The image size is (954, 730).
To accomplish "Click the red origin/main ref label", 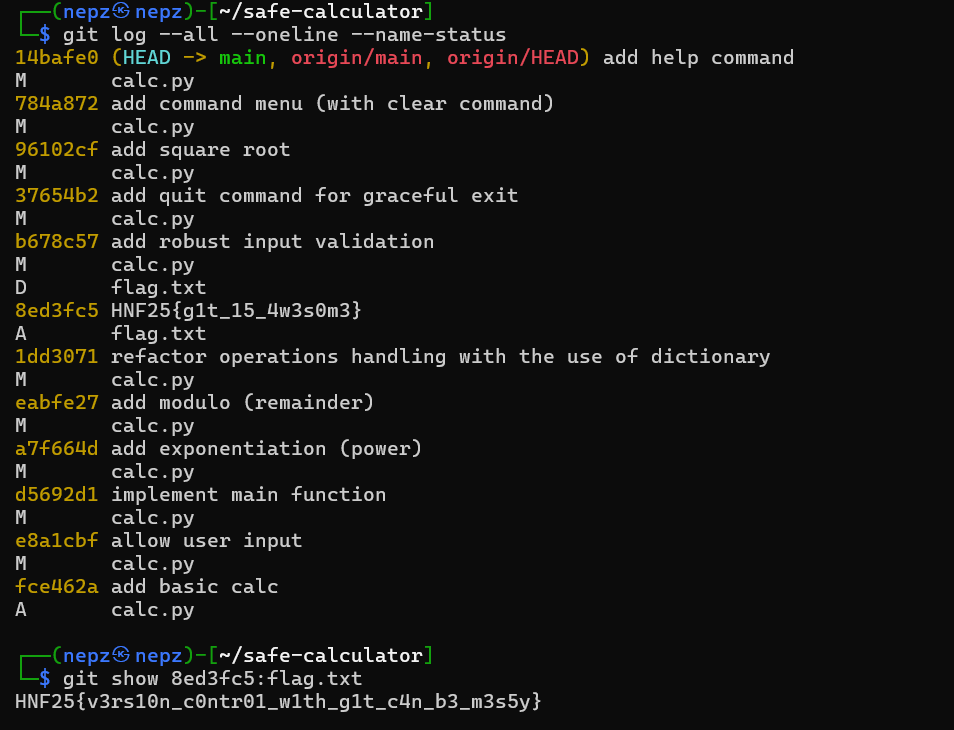I will [355, 58].
